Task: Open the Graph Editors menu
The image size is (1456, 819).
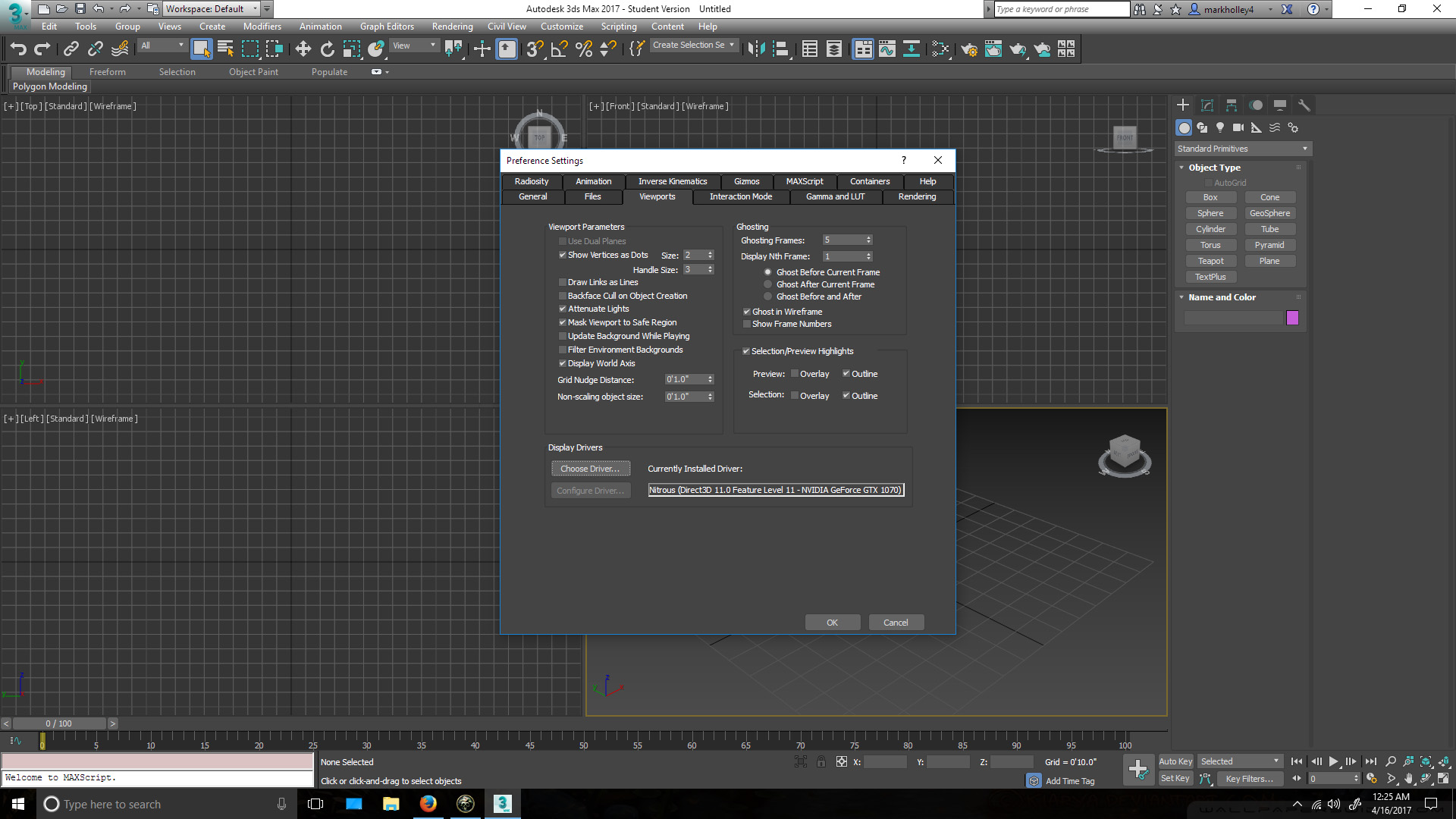Action: click(x=387, y=27)
